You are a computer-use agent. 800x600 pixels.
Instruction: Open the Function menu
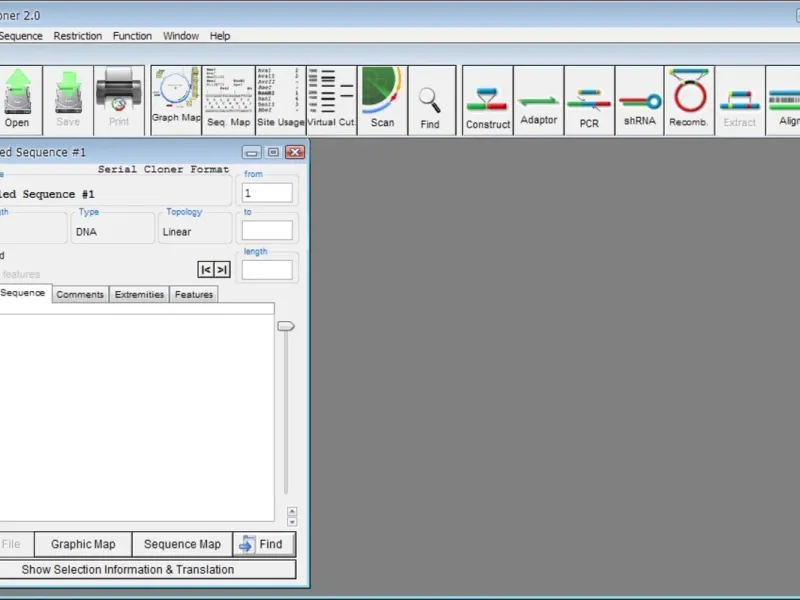coord(132,36)
